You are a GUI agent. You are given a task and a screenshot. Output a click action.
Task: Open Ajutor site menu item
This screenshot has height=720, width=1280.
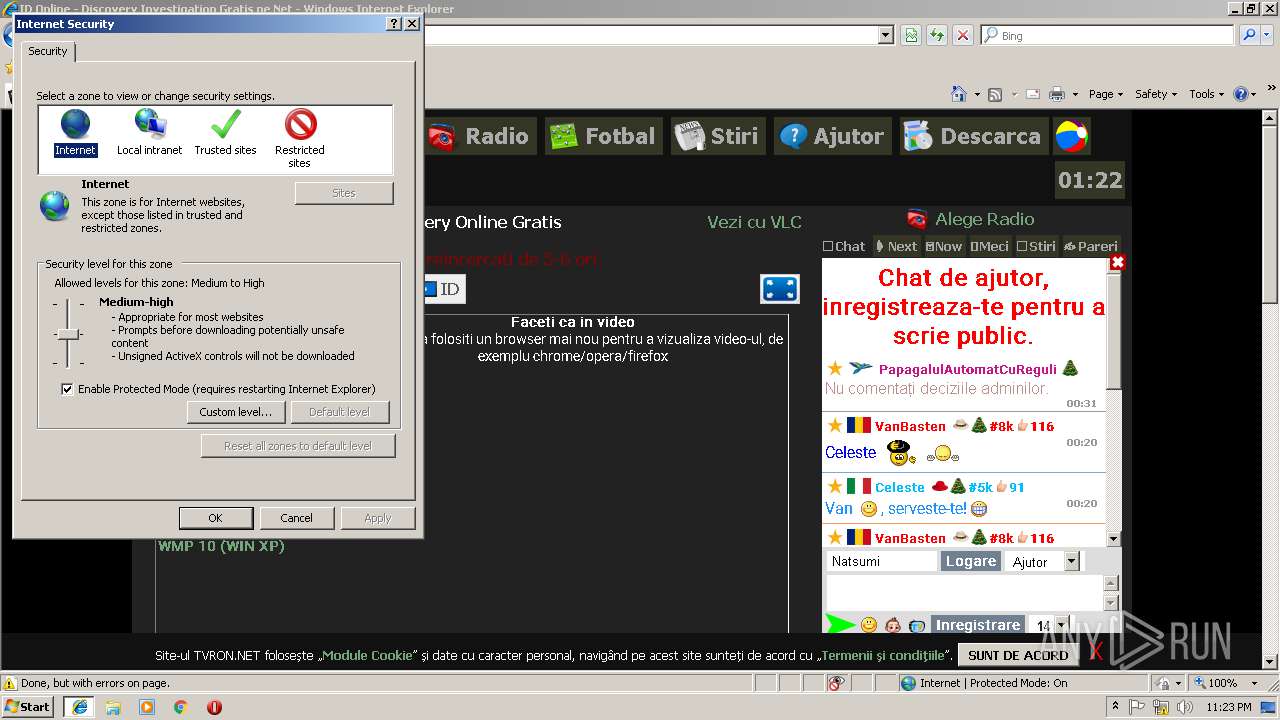832,136
